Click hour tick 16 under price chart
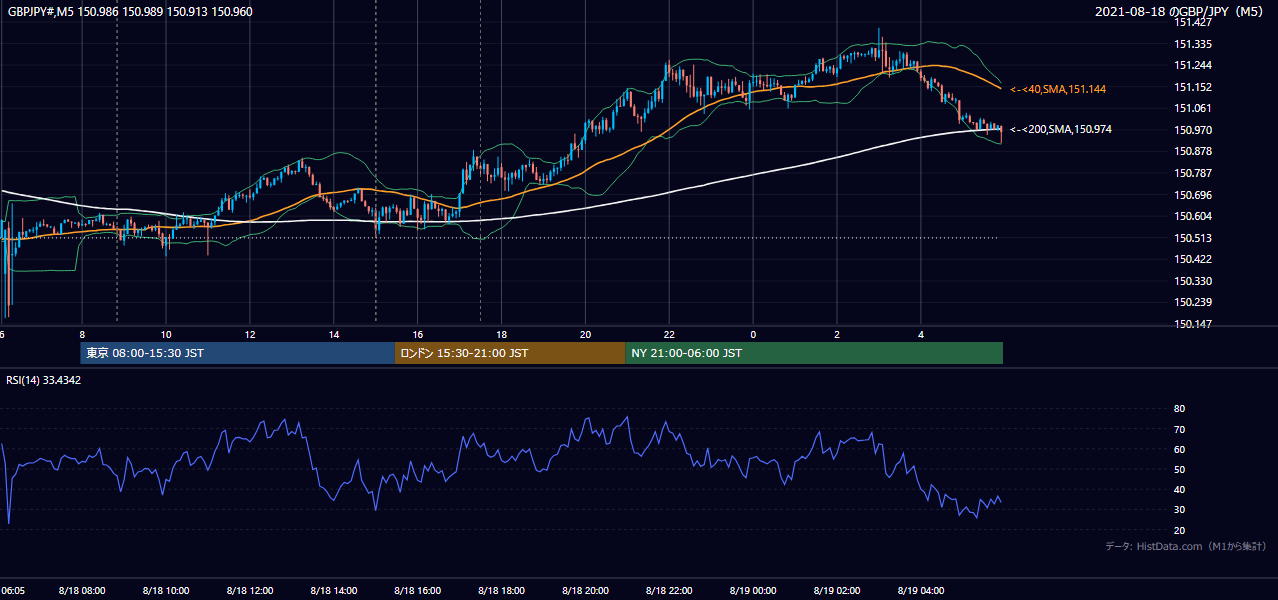1278x600 pixels. coord(418,335)
